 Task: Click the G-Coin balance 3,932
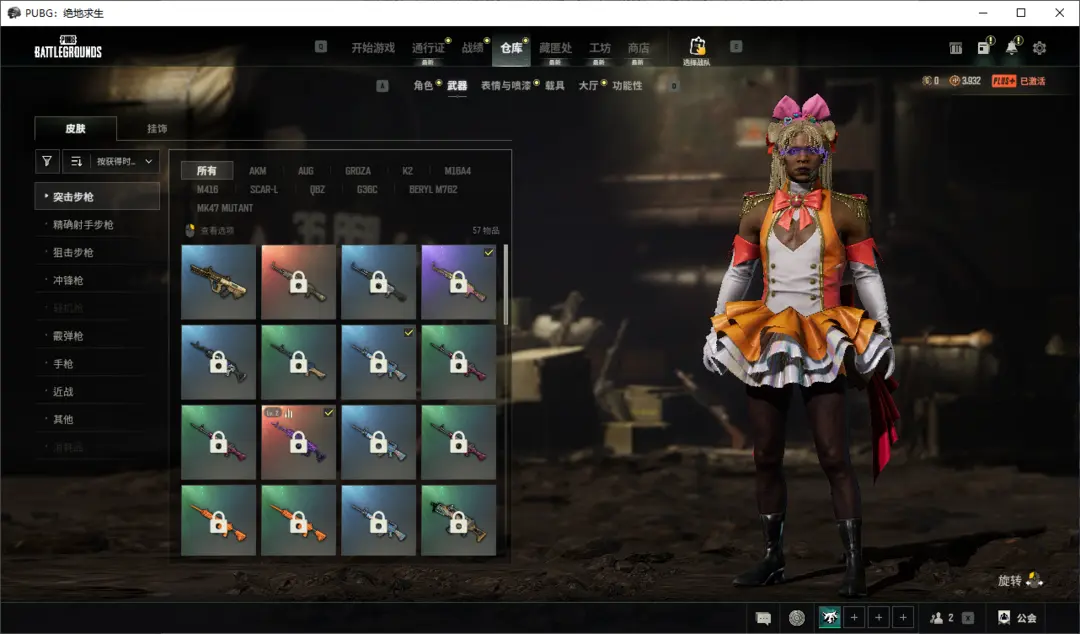(x=965, y=81)
